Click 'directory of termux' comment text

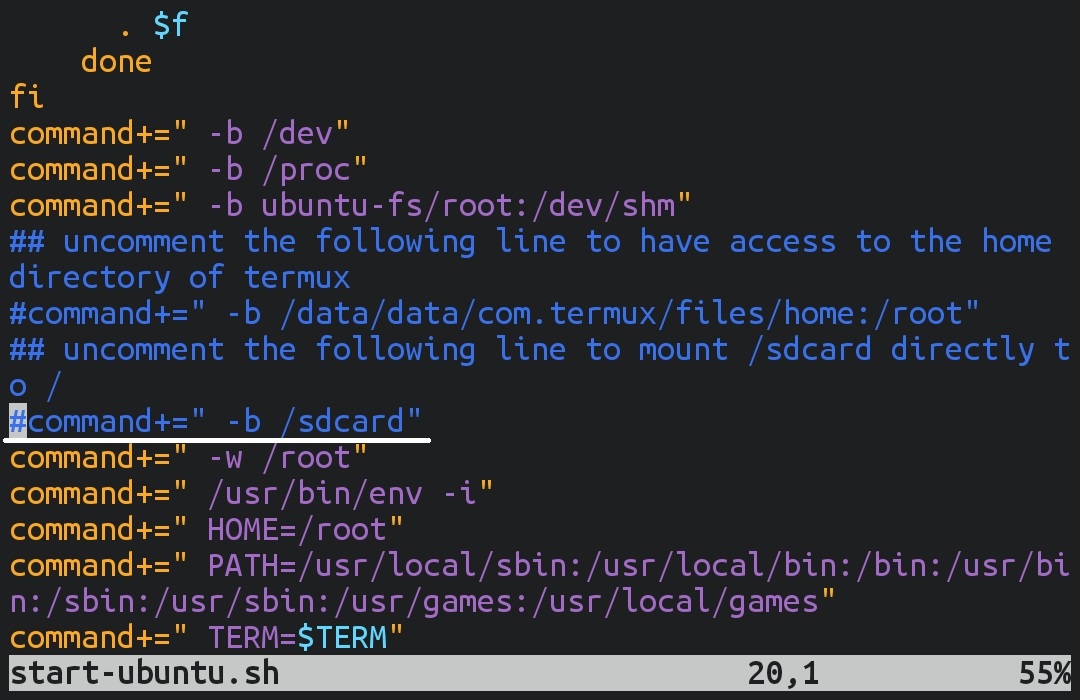click(x=180, y=277)
